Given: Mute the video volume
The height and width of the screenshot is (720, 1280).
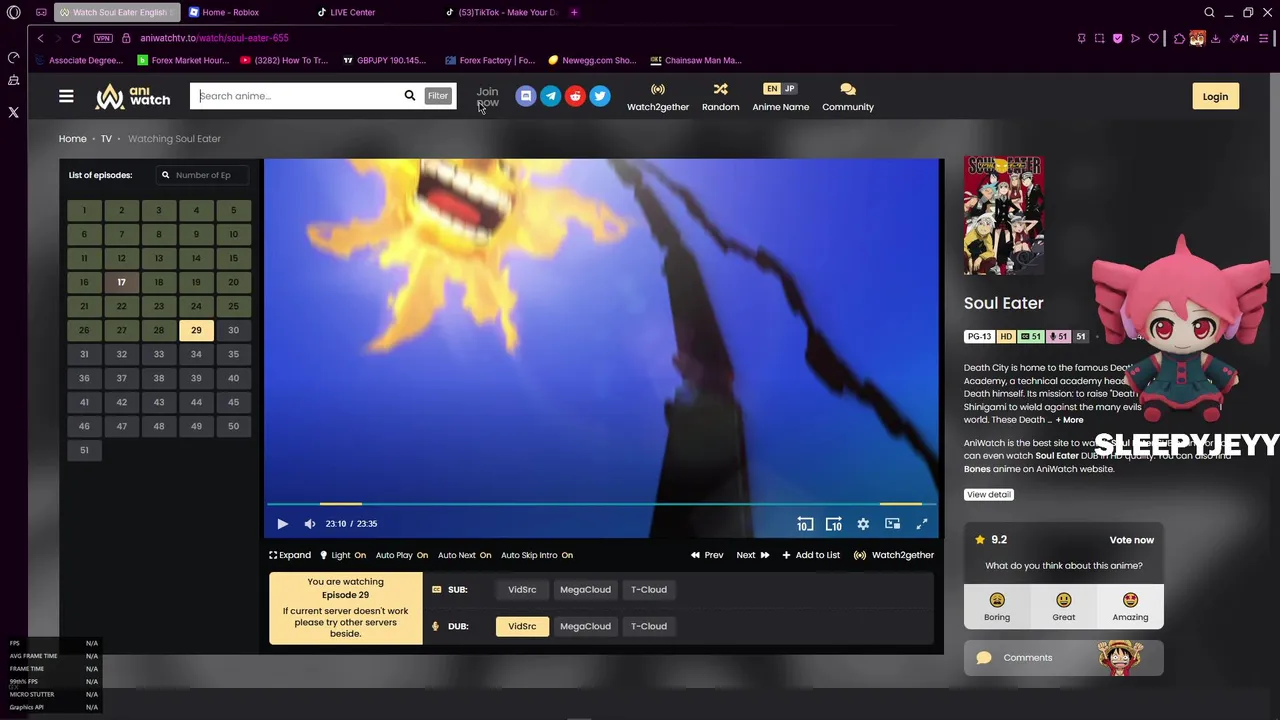Looking at the screenshot, I should (310, 524).
